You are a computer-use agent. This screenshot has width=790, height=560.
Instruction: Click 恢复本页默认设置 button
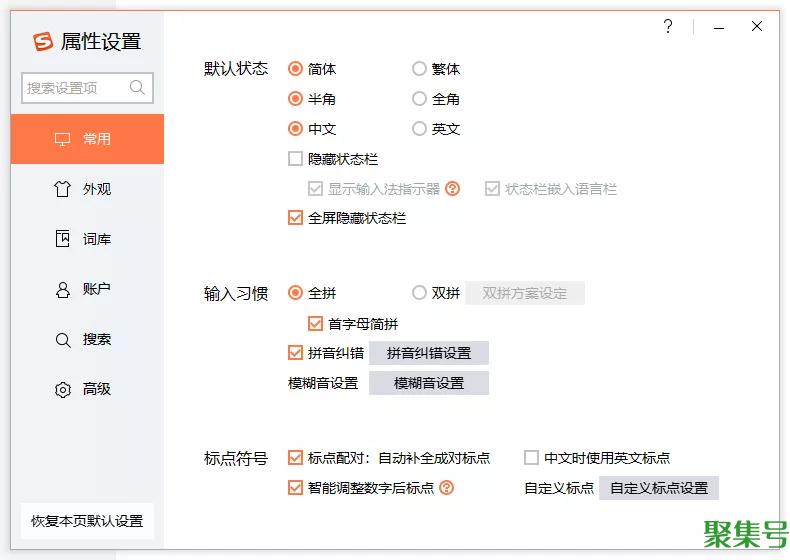click(x=87, y=521)
